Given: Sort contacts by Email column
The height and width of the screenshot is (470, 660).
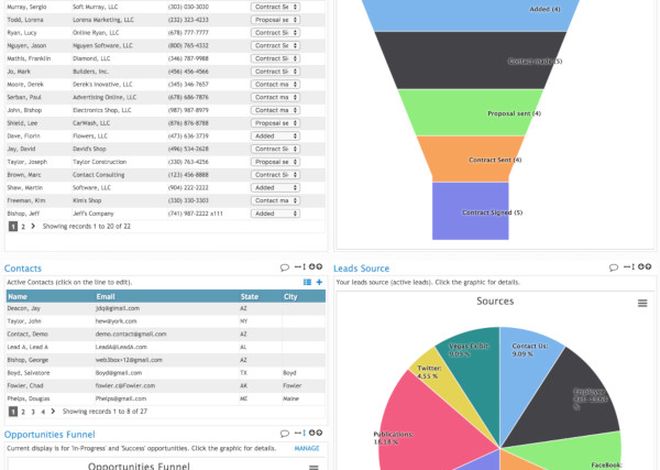Looking at the screenshot, I should pyautogui.click(x=105, y=297).
